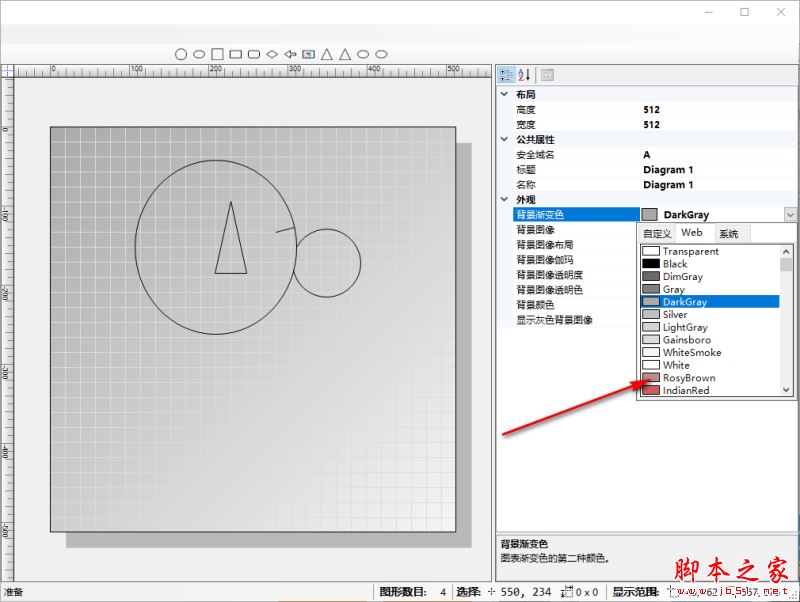
Task: Click the 图形数目 status bar entry
Action: 412,592
